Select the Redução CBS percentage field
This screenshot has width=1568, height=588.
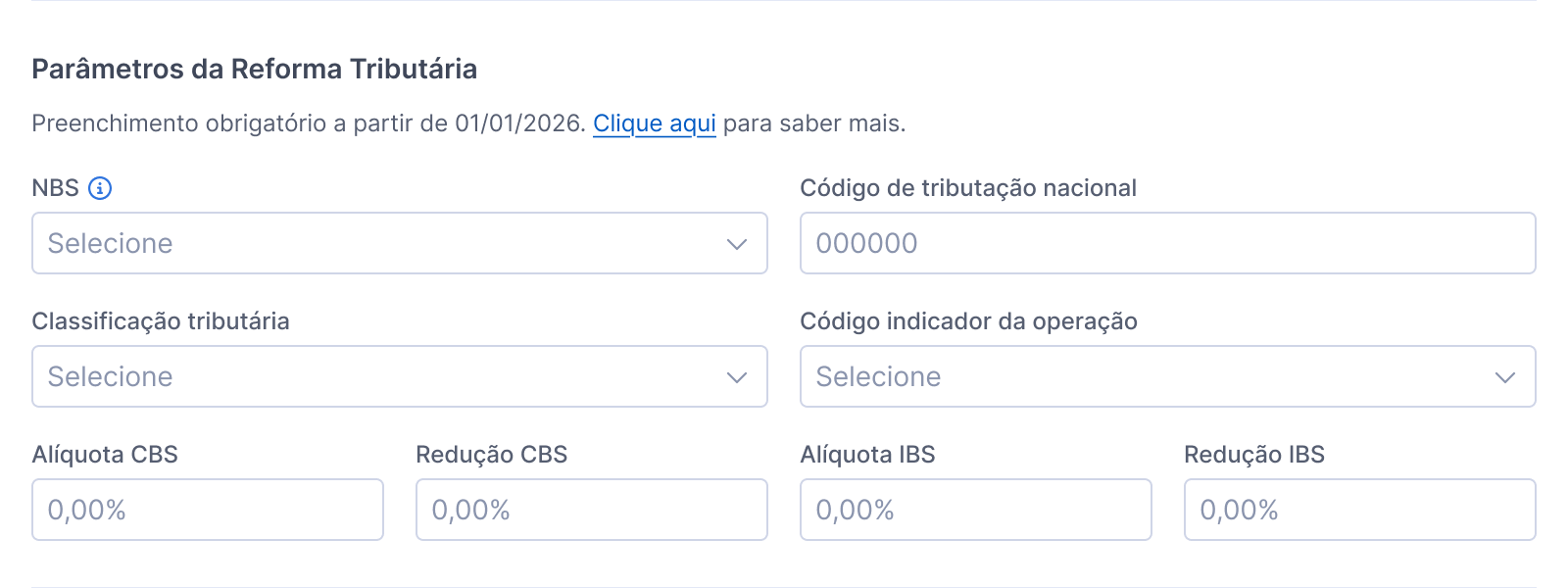(x=591, y=510)
